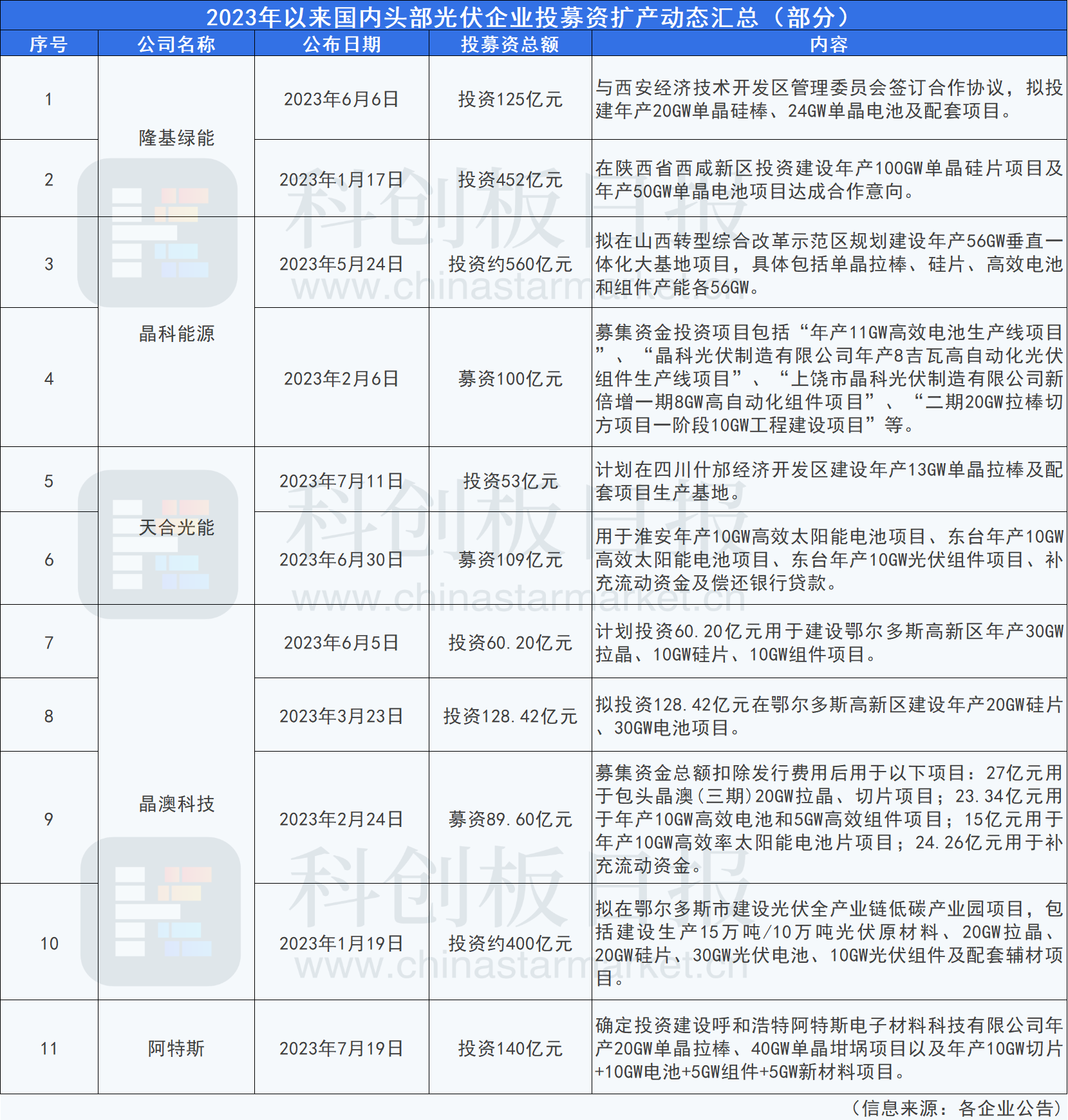Select the amount 投资128.42亿元
This screenshot has width=1068, height=1120.
click(x=510, y=716)
